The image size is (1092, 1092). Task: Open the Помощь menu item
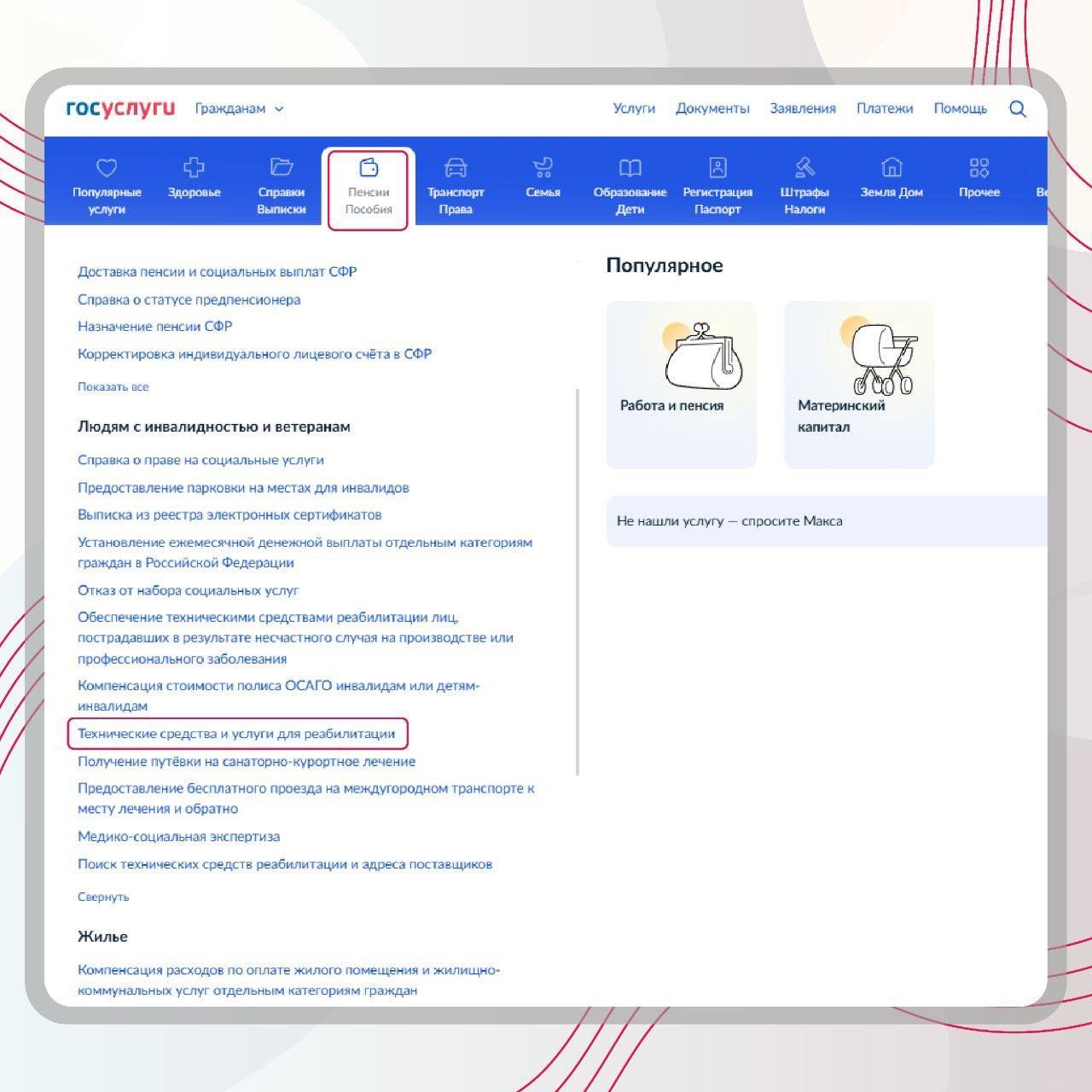point(960,108)
